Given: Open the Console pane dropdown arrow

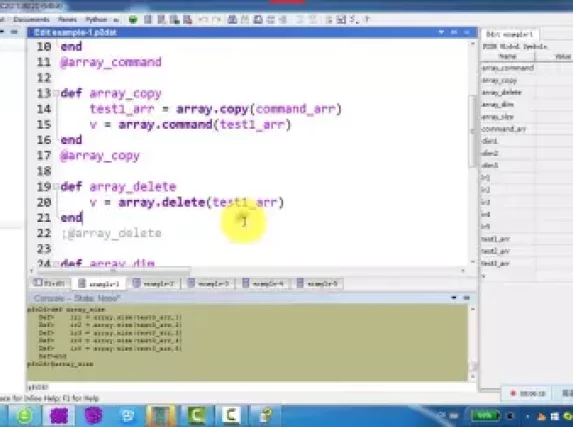Looking at the screenshot, I should pos(454,298).
